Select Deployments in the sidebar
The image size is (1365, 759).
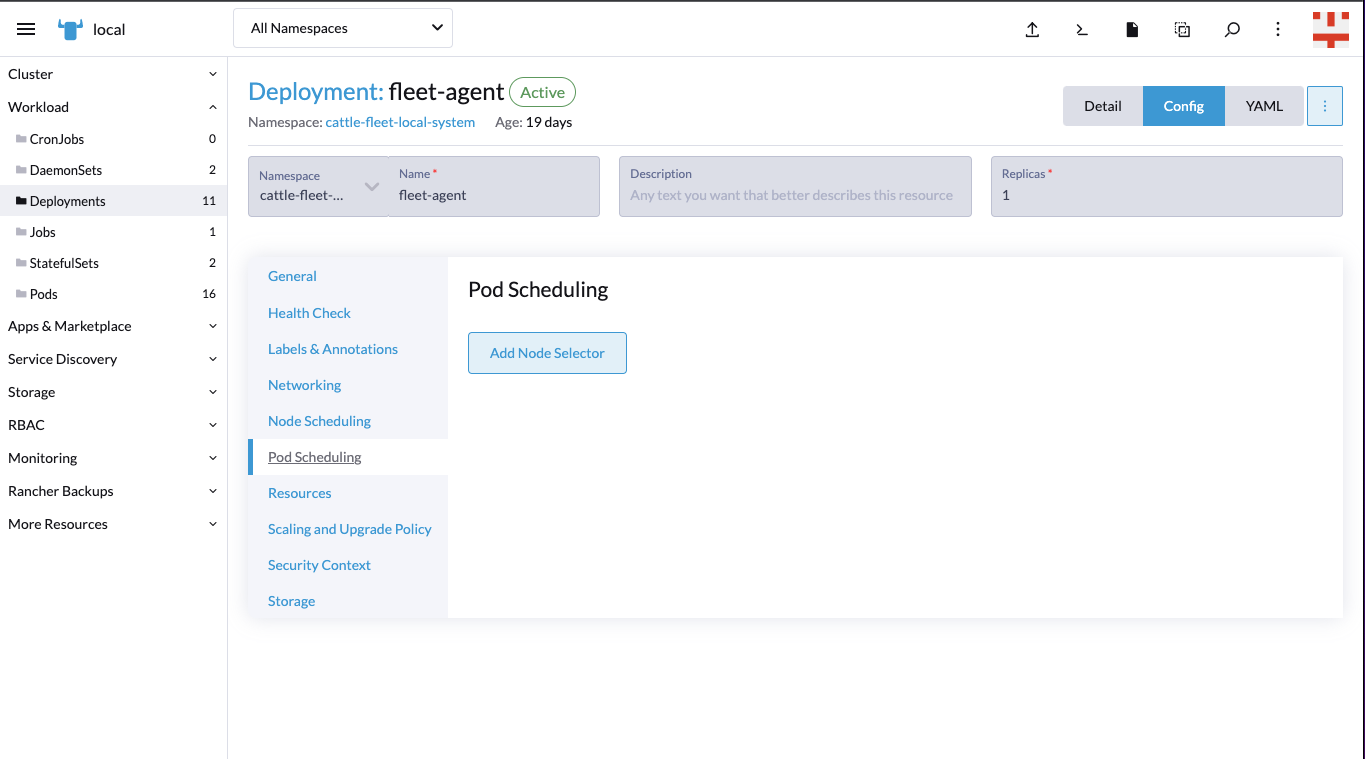click(113, 201)
